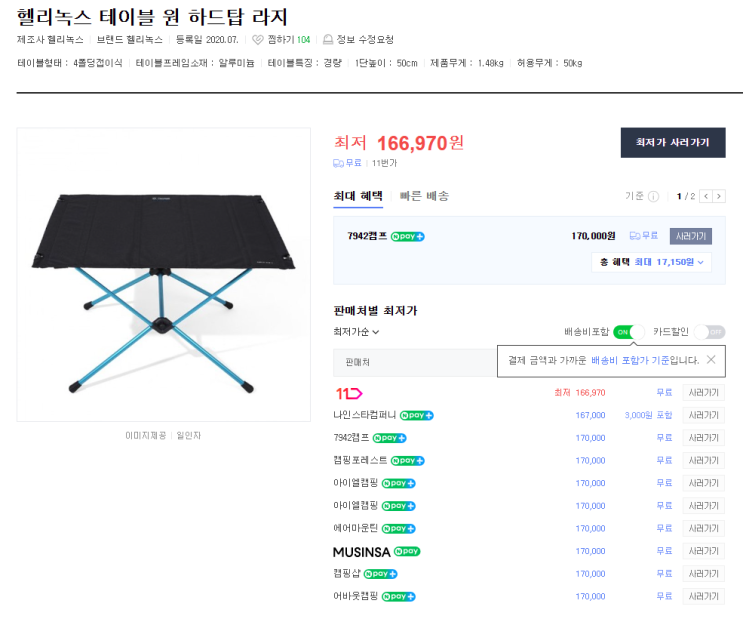This screenshot has height=625, width=743.
Task: Close the 배송비 포함가 기준 tooltip
Action: 711,360
